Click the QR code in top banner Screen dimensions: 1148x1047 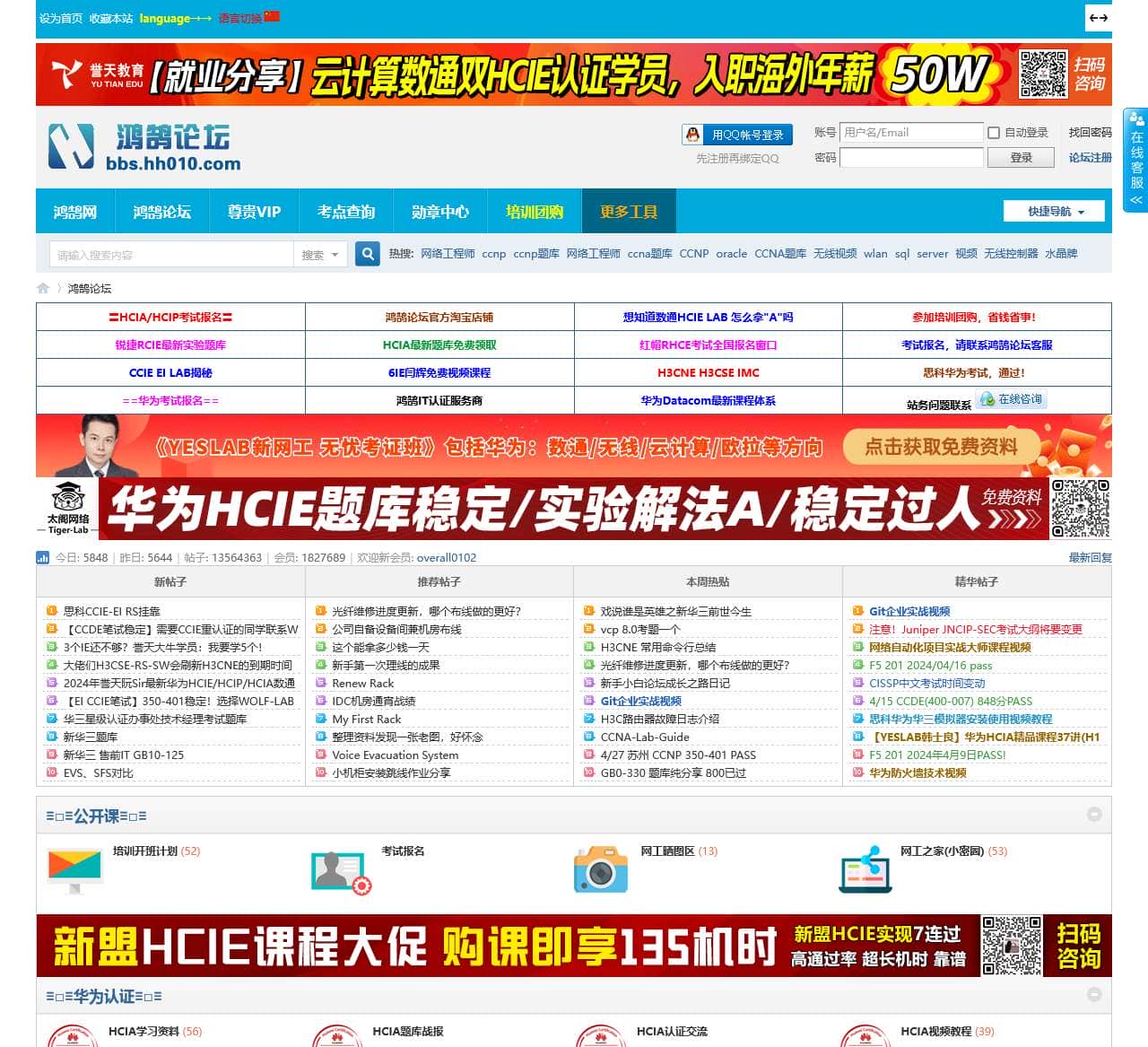point(1043,74)
